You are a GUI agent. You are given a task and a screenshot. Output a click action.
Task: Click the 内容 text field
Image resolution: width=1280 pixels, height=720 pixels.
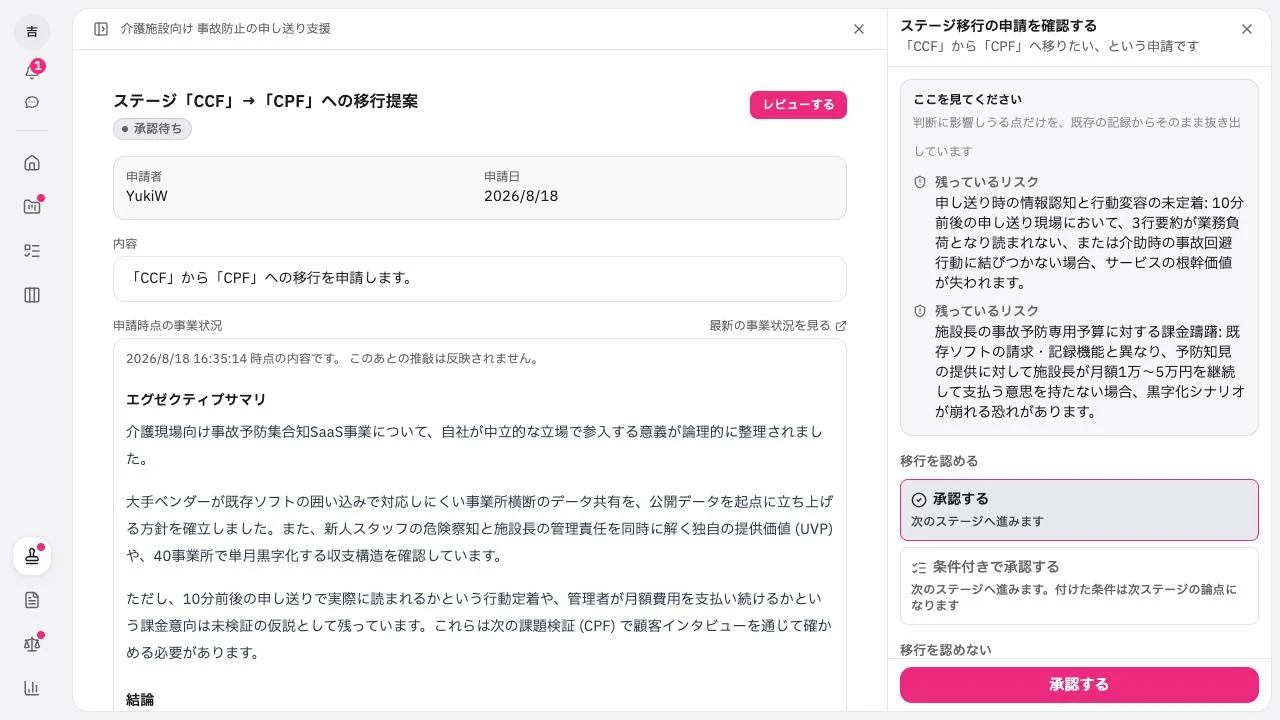click(x=480, y=279)
